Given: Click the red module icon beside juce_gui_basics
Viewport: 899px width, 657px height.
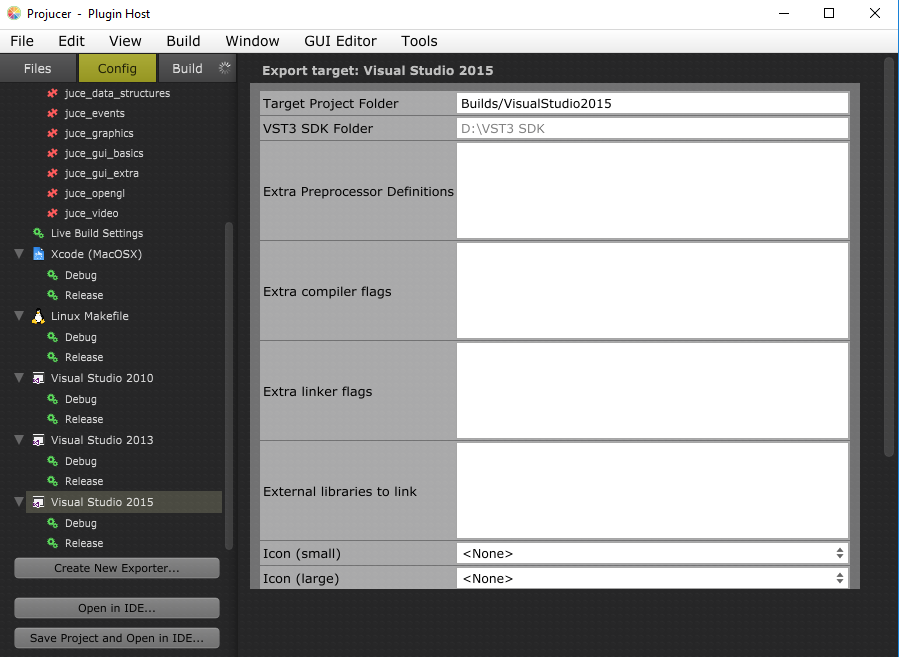Looking at the screenshot, I should pos(52,153).
